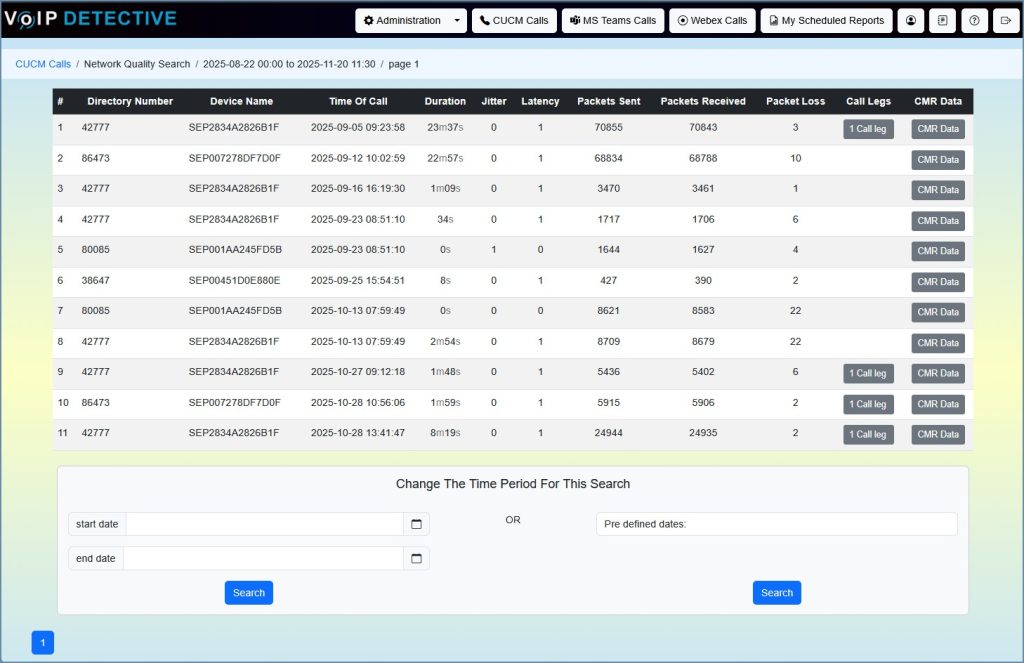Viewport: 1024px width, 663px height.
Task: Follow the CUCM Calls breadcrumb link
Action: tap(42, 63)
